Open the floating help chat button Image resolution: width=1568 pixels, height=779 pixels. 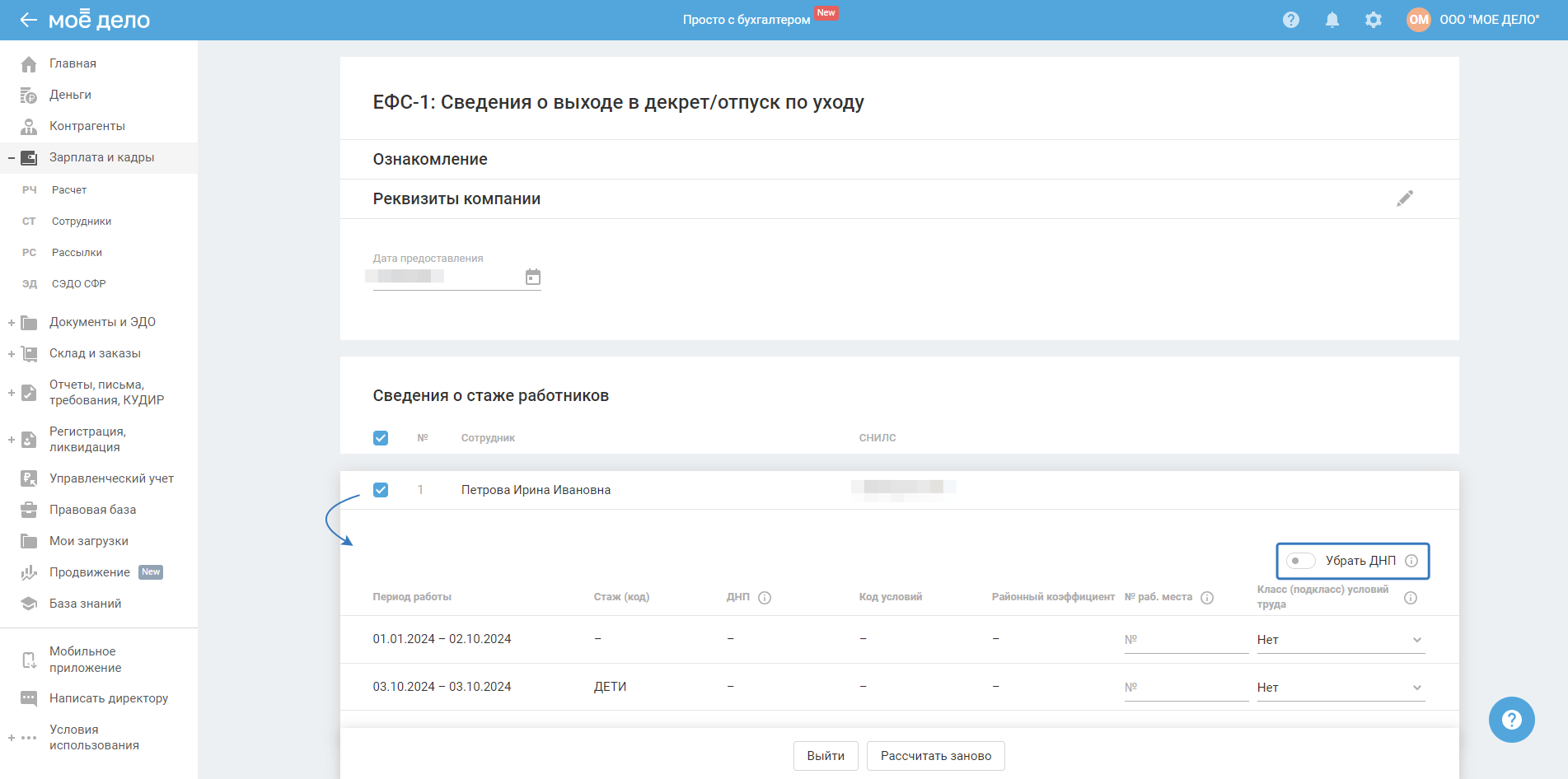coord(1511,720)
